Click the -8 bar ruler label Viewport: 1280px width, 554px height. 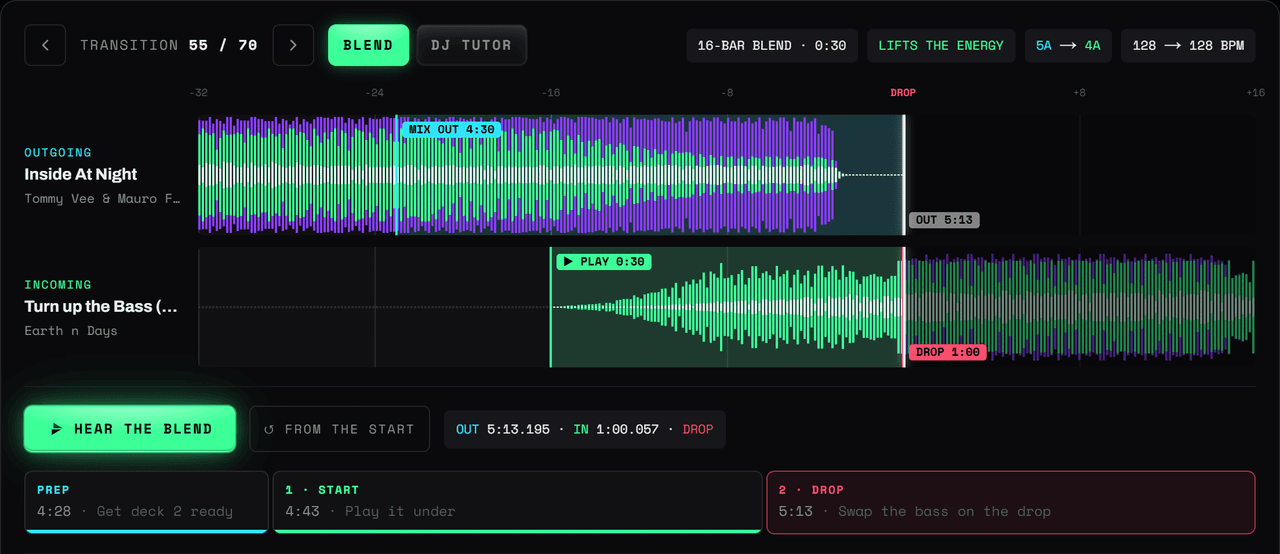[727, 92]
